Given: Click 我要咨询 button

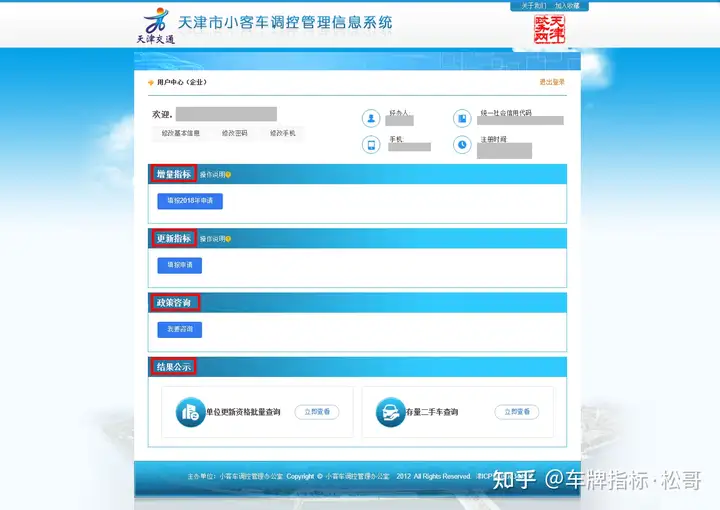Looking at the screenshot, I should coord(180,330).
